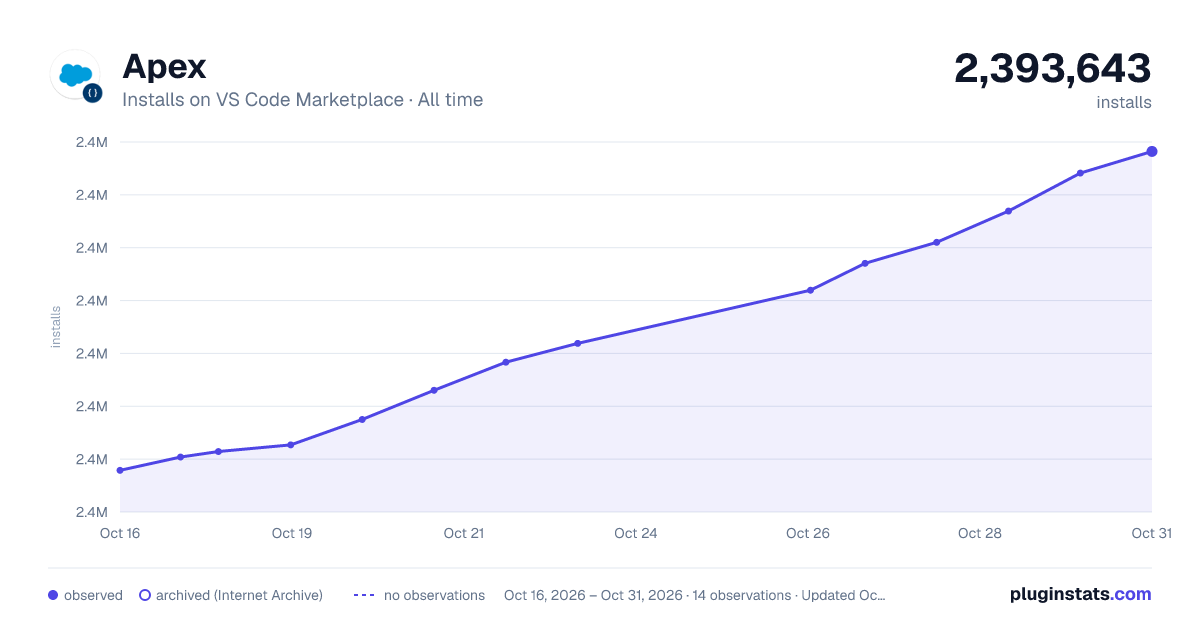Click the Apex Salesforce extension logo
This screenshot has width=1200, height=630.
pyautogui.click(x=76, y=75)
